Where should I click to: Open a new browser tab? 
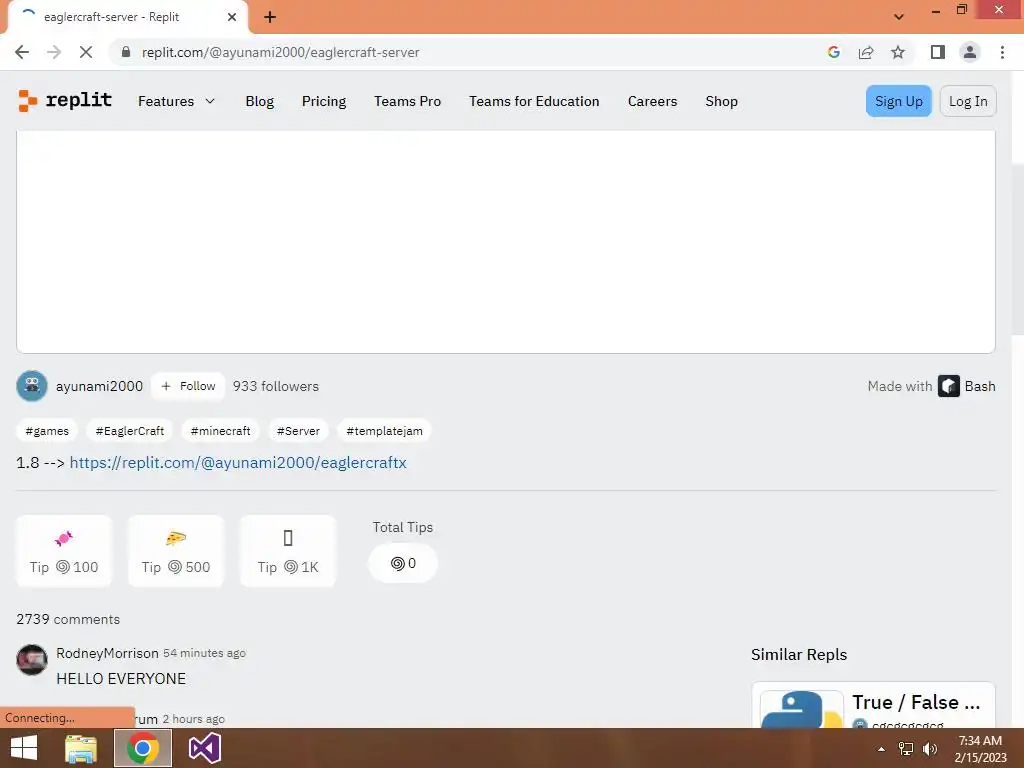coord(270,17)
